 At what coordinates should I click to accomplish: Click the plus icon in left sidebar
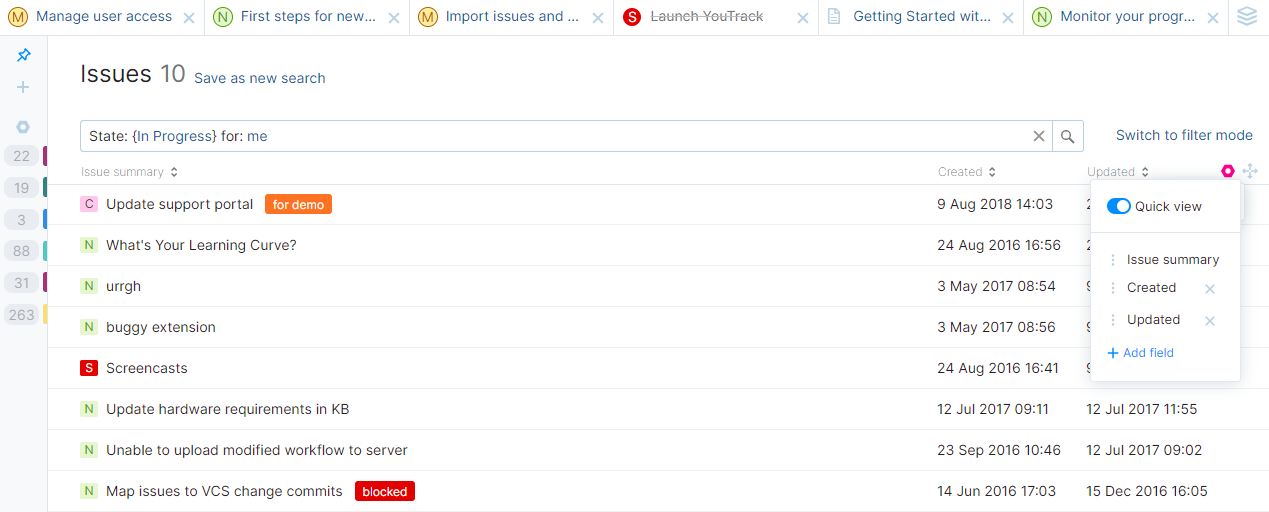[x=23, y=87]
